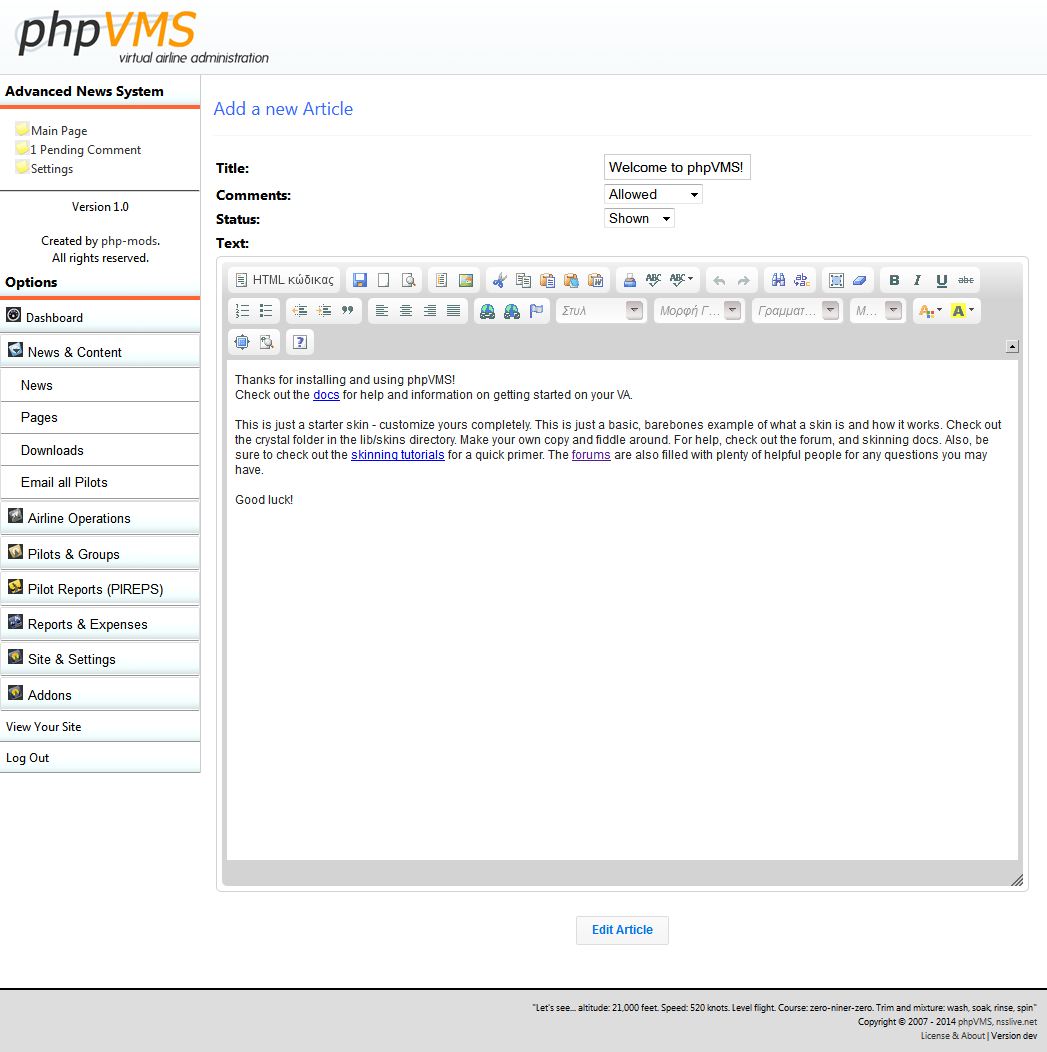Image resolution: width=1047 pixels, height=1052 pixels.
Task: Apply block quote formatting
Action: point(347,311)
